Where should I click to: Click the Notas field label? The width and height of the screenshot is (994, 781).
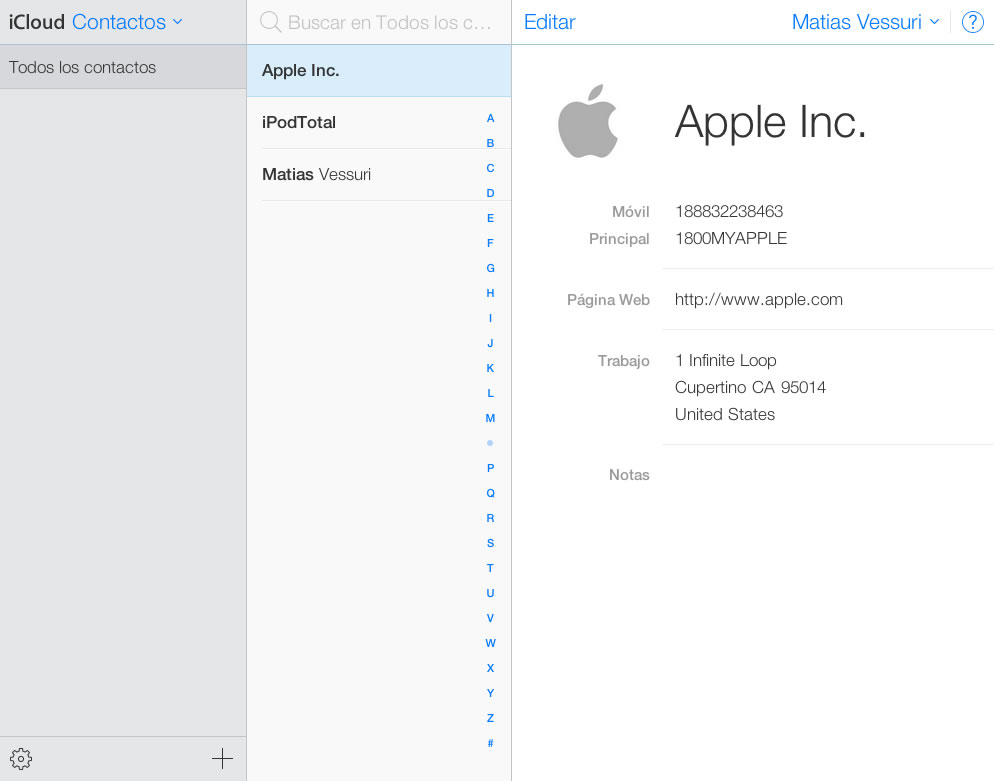click(x=629, y=475)
